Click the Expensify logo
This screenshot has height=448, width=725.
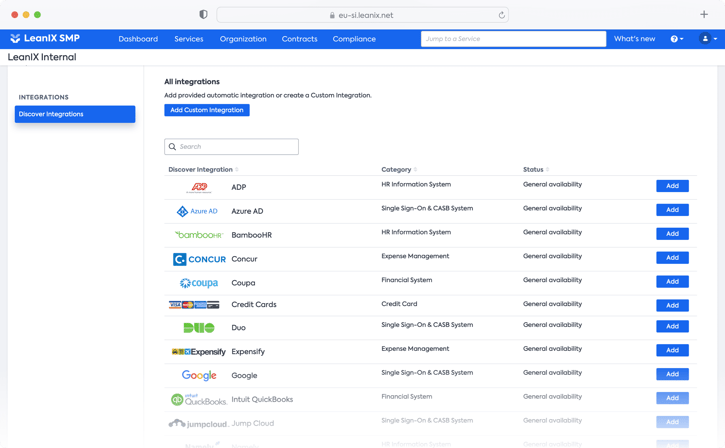click(199, 352)
